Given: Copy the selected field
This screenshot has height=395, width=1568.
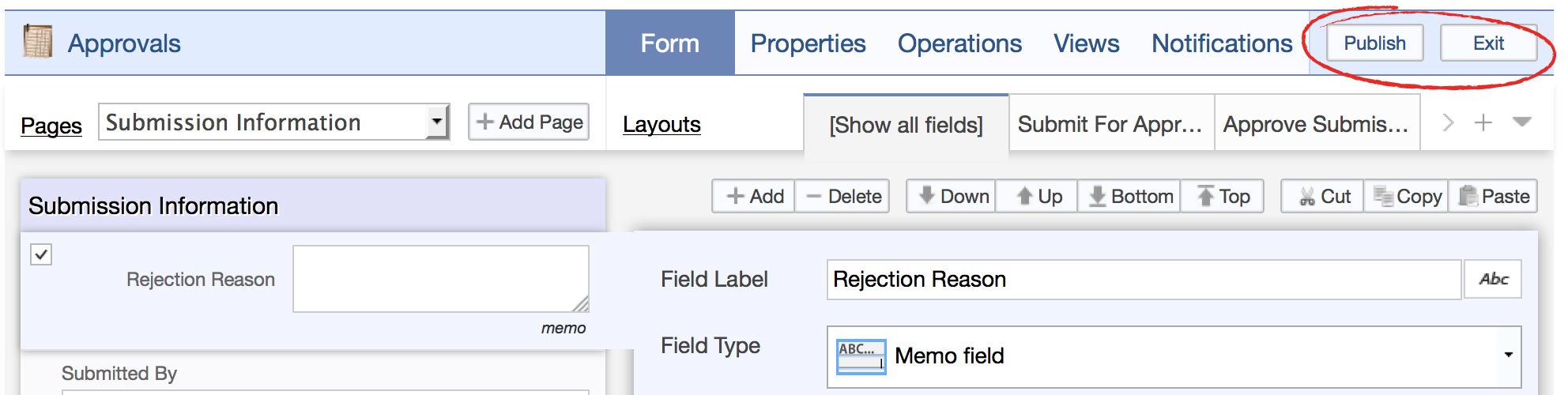Looking at the screenshot, I should pos(1406,197).
